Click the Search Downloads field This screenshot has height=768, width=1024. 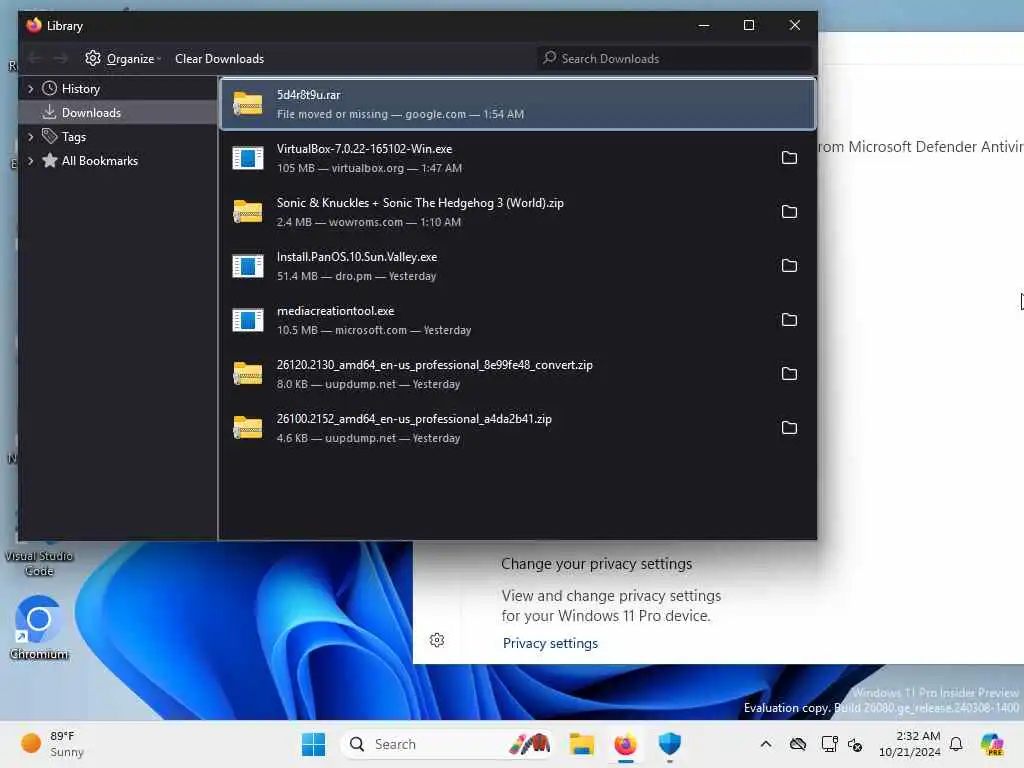[x=676, y=59]
